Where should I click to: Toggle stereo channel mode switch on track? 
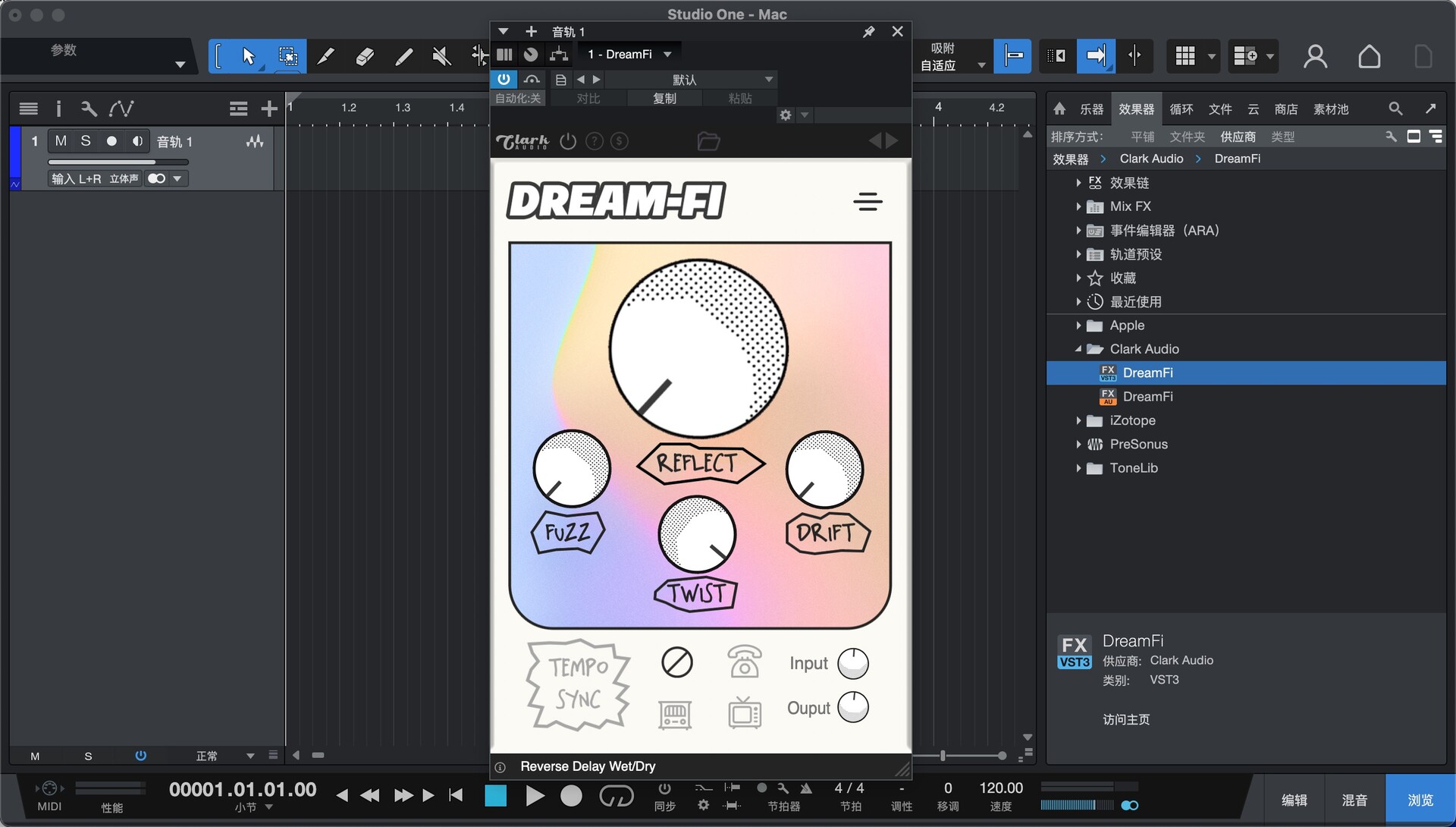coord(157,178)
